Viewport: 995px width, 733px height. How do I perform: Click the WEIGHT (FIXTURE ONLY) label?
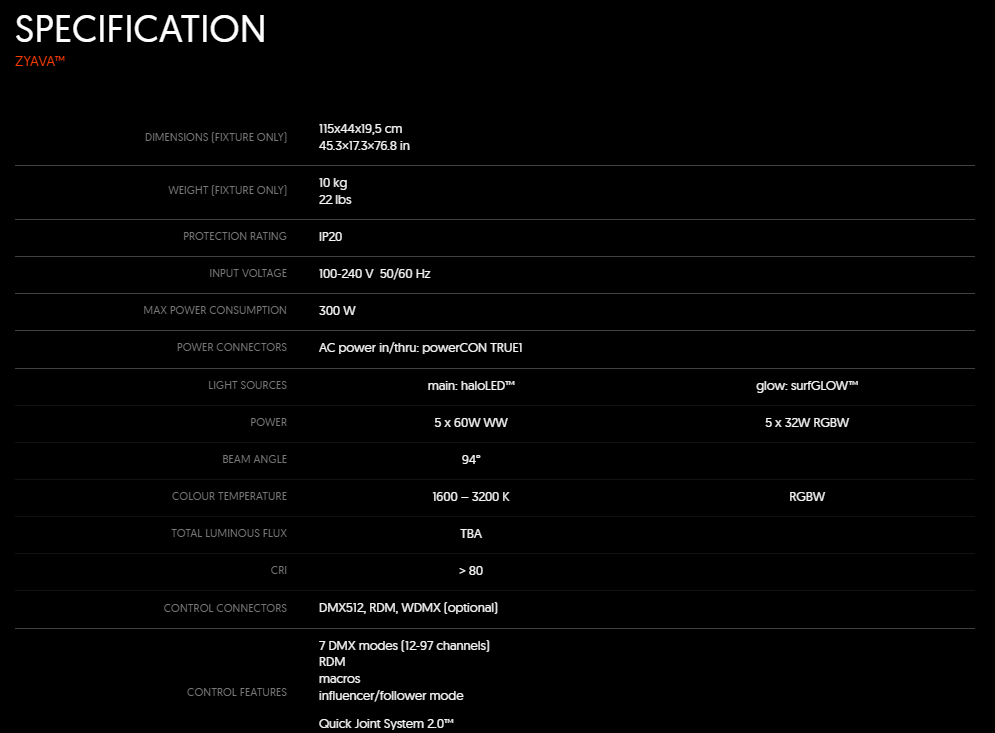coord(227,190)
